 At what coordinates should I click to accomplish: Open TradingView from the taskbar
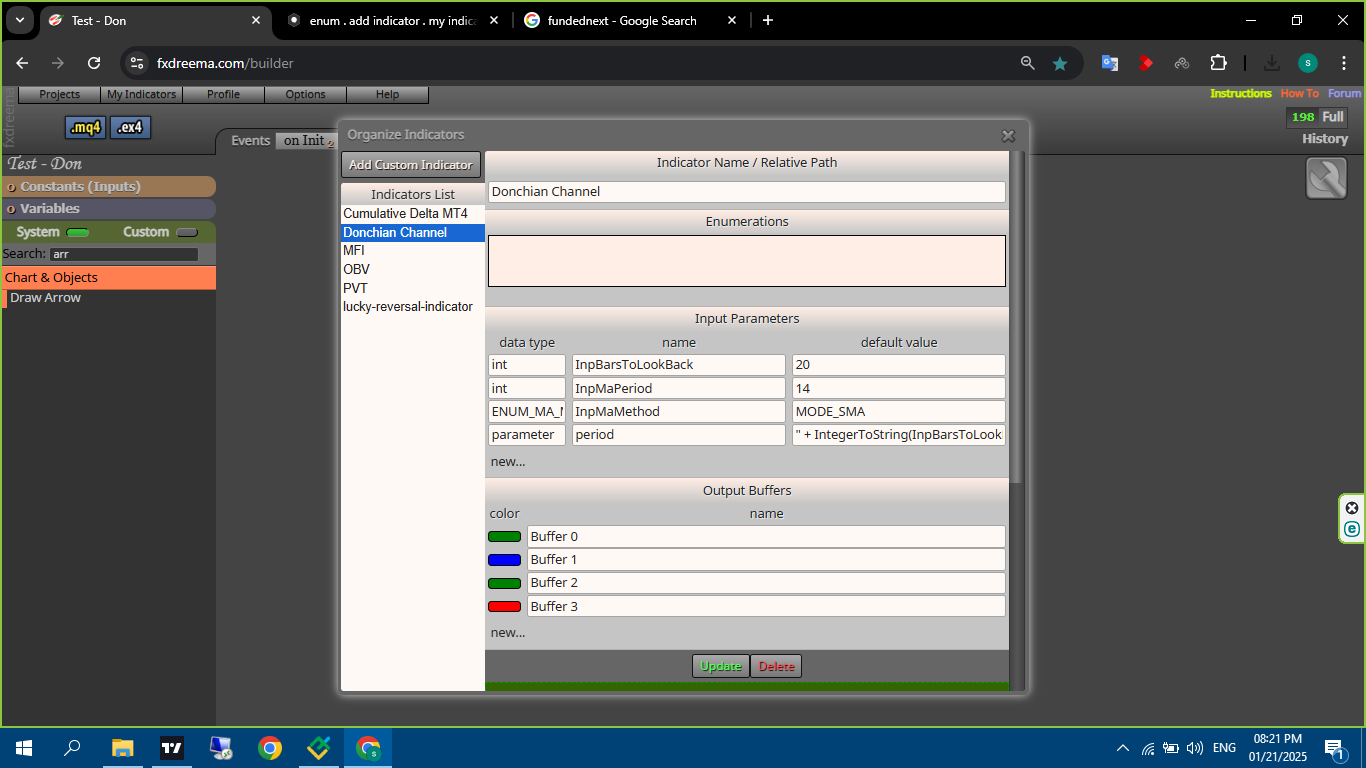tap(172, 748)
